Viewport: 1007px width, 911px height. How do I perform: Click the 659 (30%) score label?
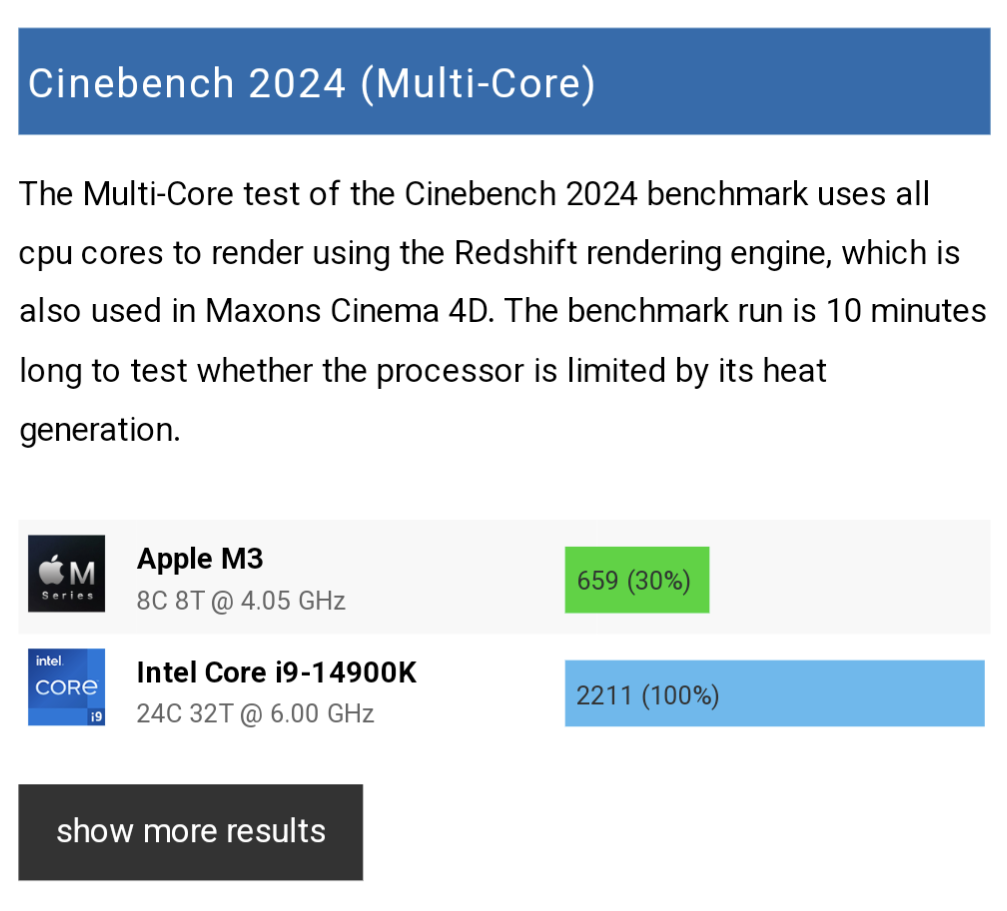pyautogui.click(x=634, y=580)
